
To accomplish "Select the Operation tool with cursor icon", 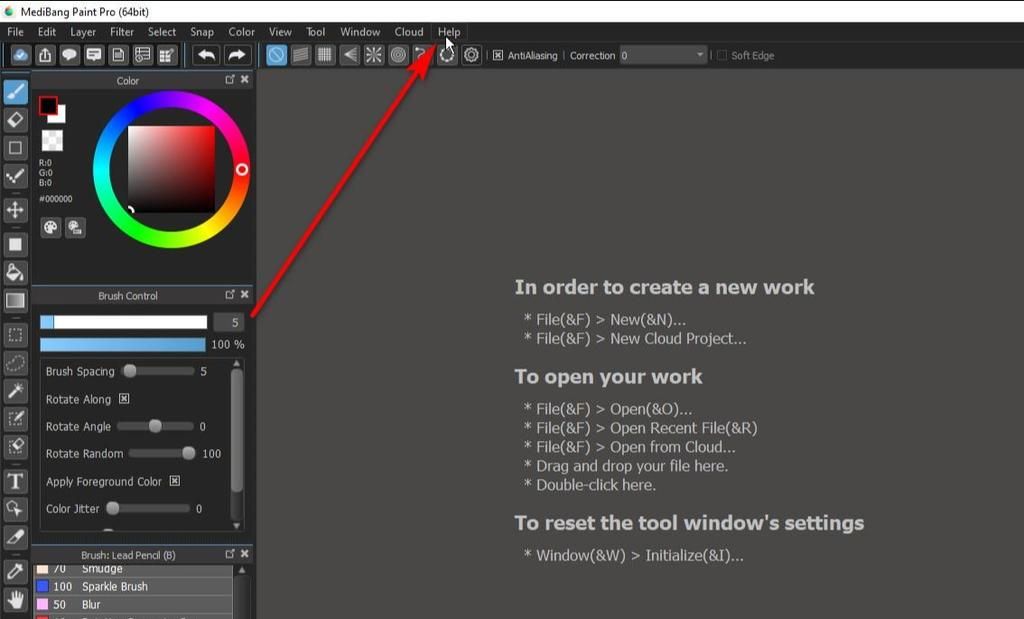I will click(x=16, y=509).
